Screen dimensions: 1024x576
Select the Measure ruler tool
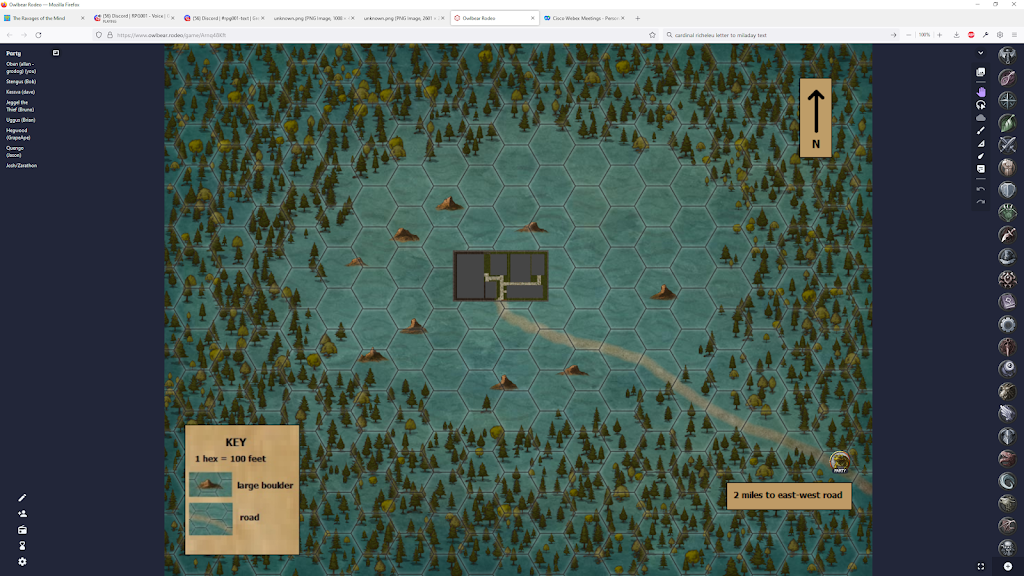click(981, 143)
